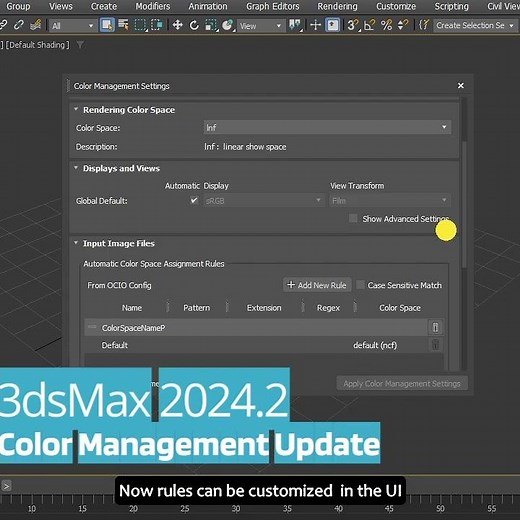The image size is (520, 520).
Task: Click the Use Pivot Point Center icon
Action: [x=295, y=25]
